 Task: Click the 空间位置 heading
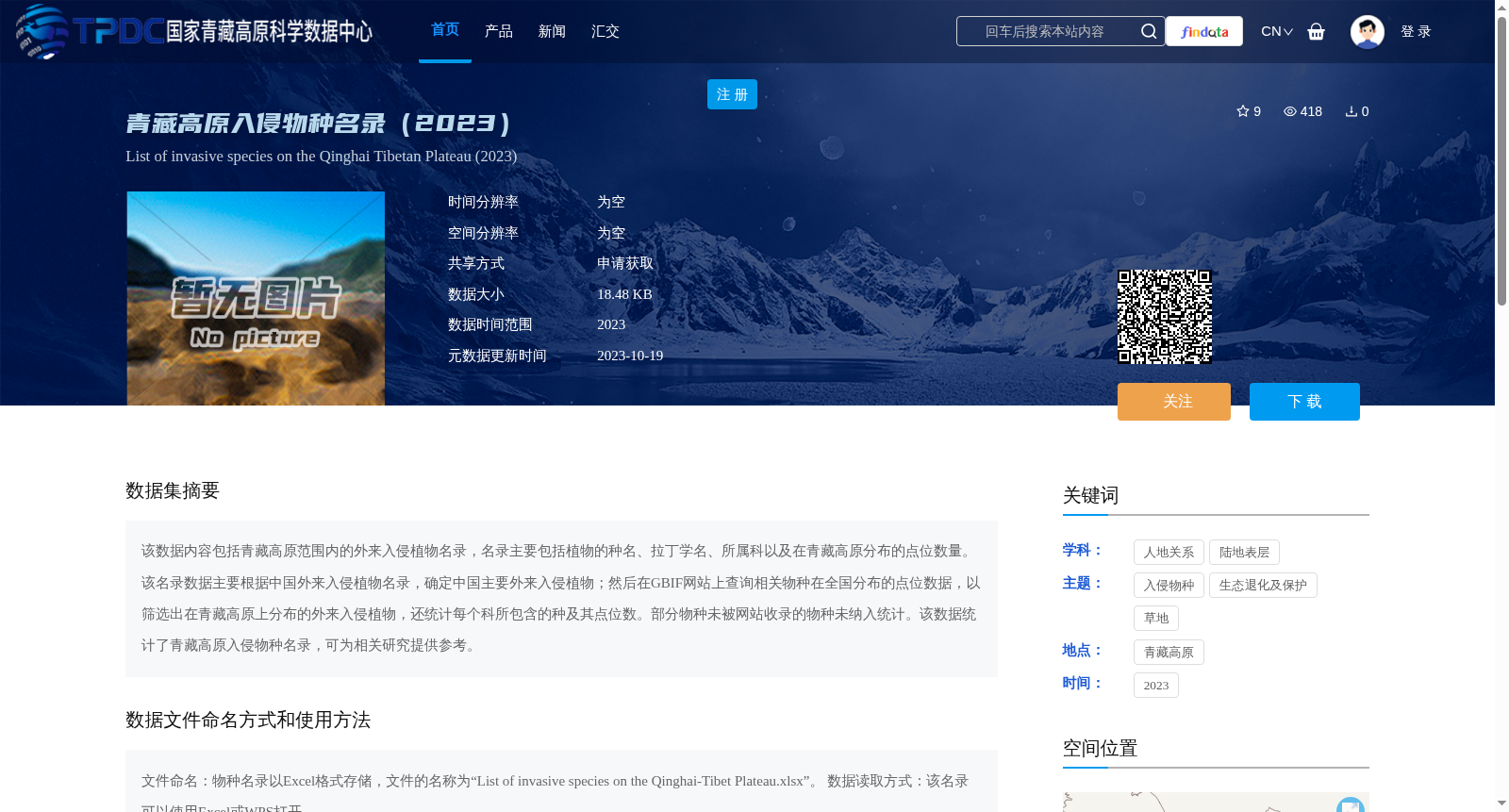click(1100, 749)
